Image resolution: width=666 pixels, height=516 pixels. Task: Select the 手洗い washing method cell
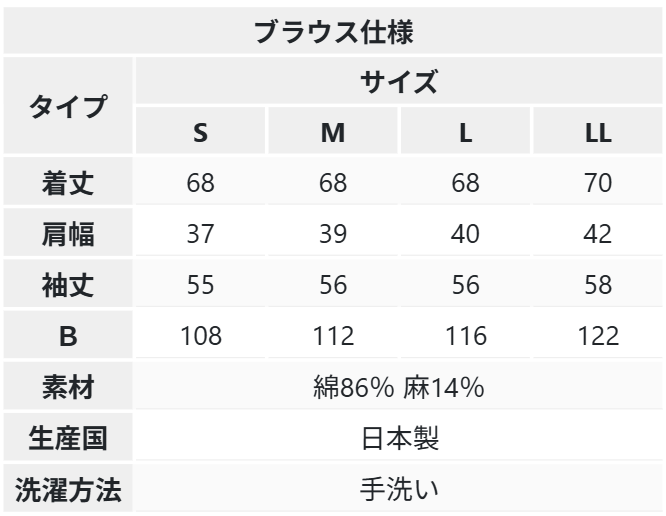coord(399,490)
